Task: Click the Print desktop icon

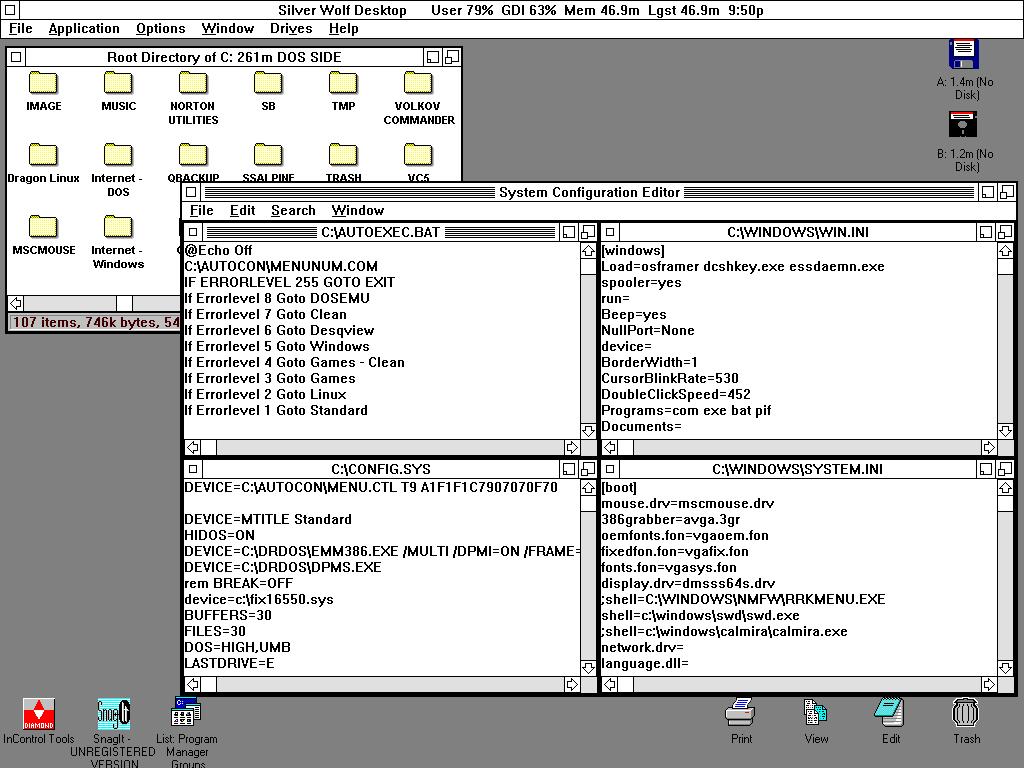Action: 741,713
